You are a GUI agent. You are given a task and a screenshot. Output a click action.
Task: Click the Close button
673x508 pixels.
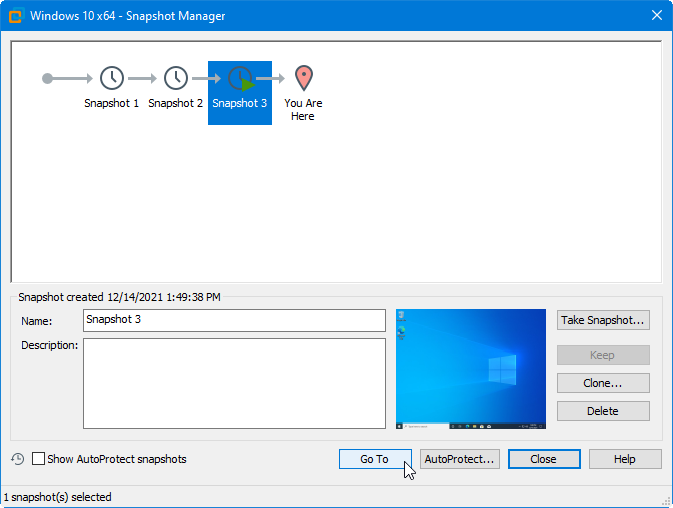(x=544, y=459)
